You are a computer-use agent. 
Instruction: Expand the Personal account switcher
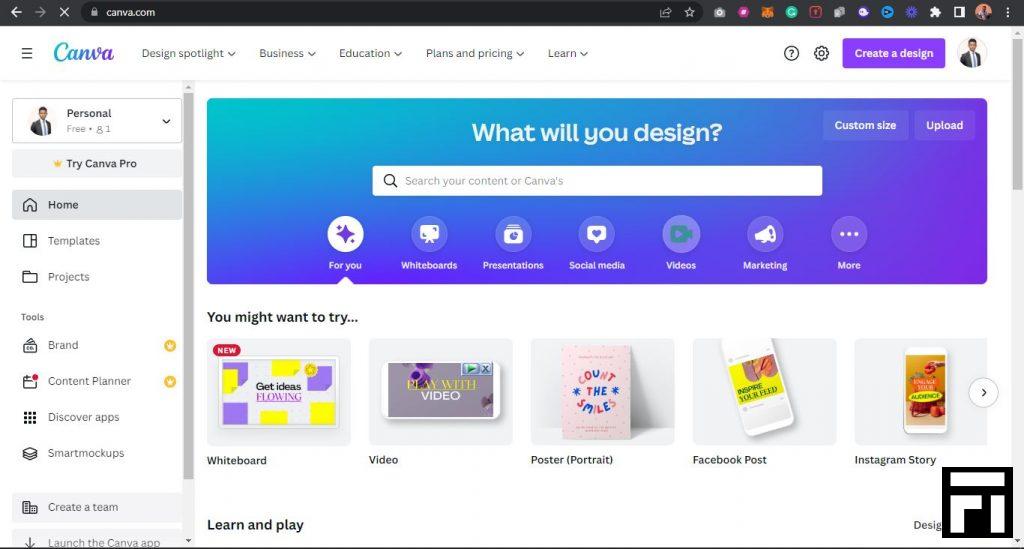[x=97, y=121]
